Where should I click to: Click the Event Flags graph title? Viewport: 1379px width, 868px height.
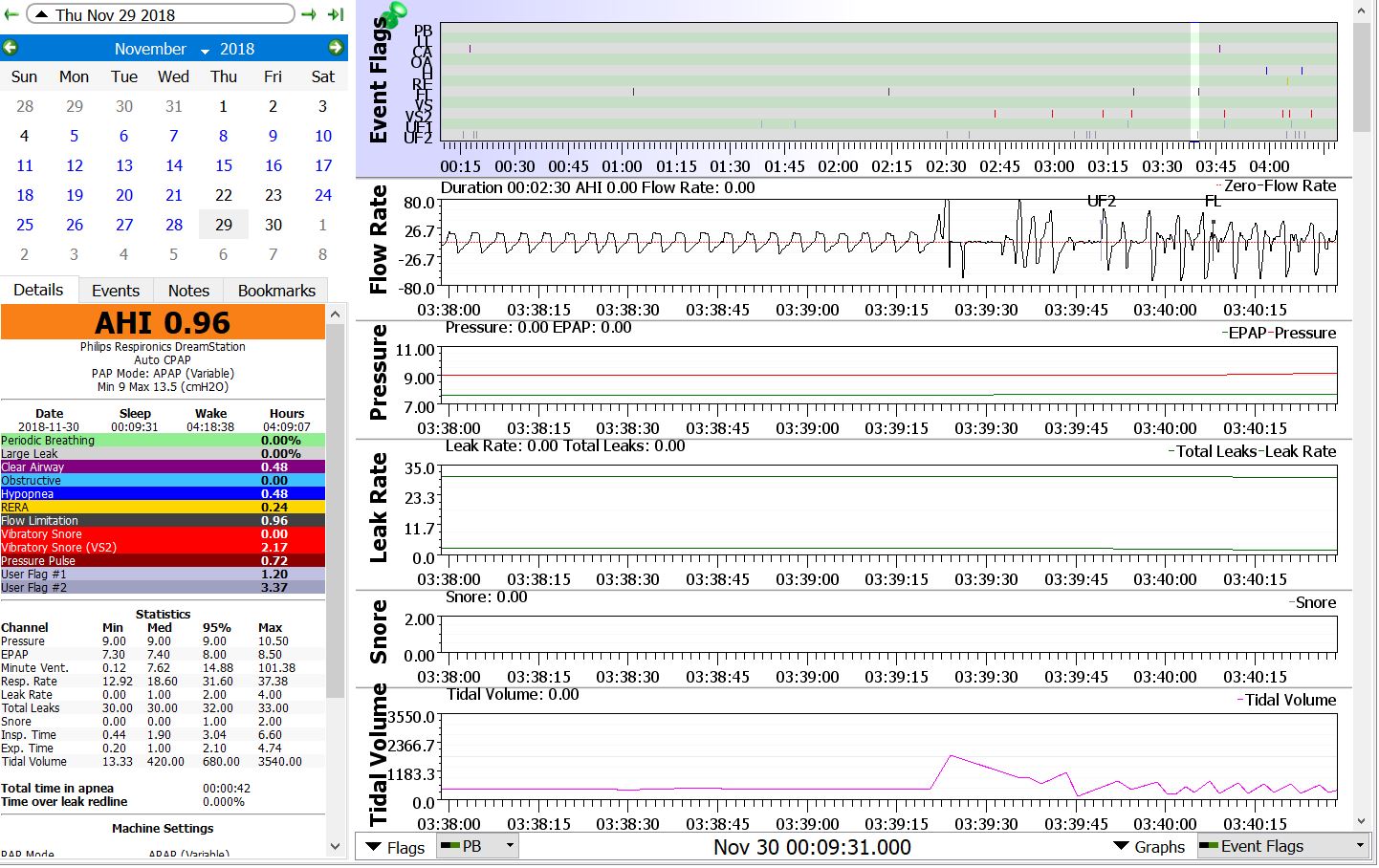[x=379, y=80]
